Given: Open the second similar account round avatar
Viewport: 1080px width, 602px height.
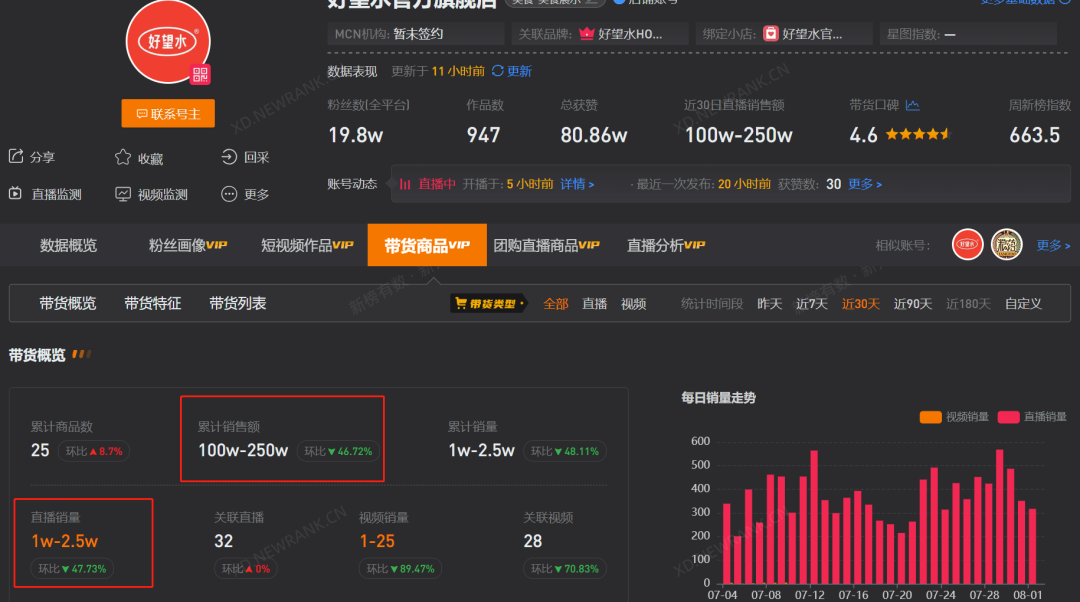Looking at the screenshot, I should pos(1006,245).
